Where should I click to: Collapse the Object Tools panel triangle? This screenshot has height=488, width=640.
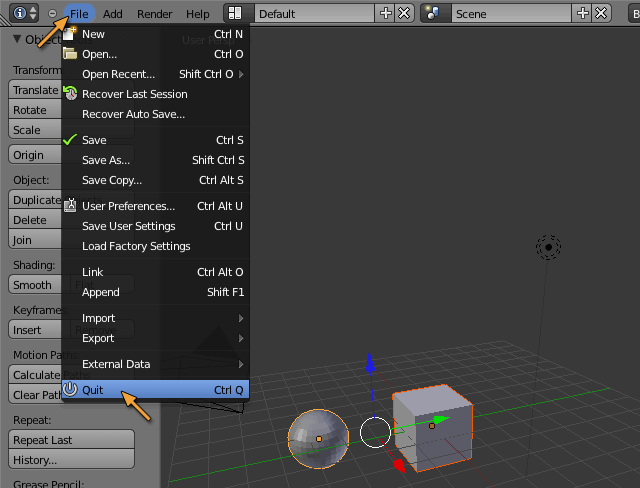coord(17,39)
